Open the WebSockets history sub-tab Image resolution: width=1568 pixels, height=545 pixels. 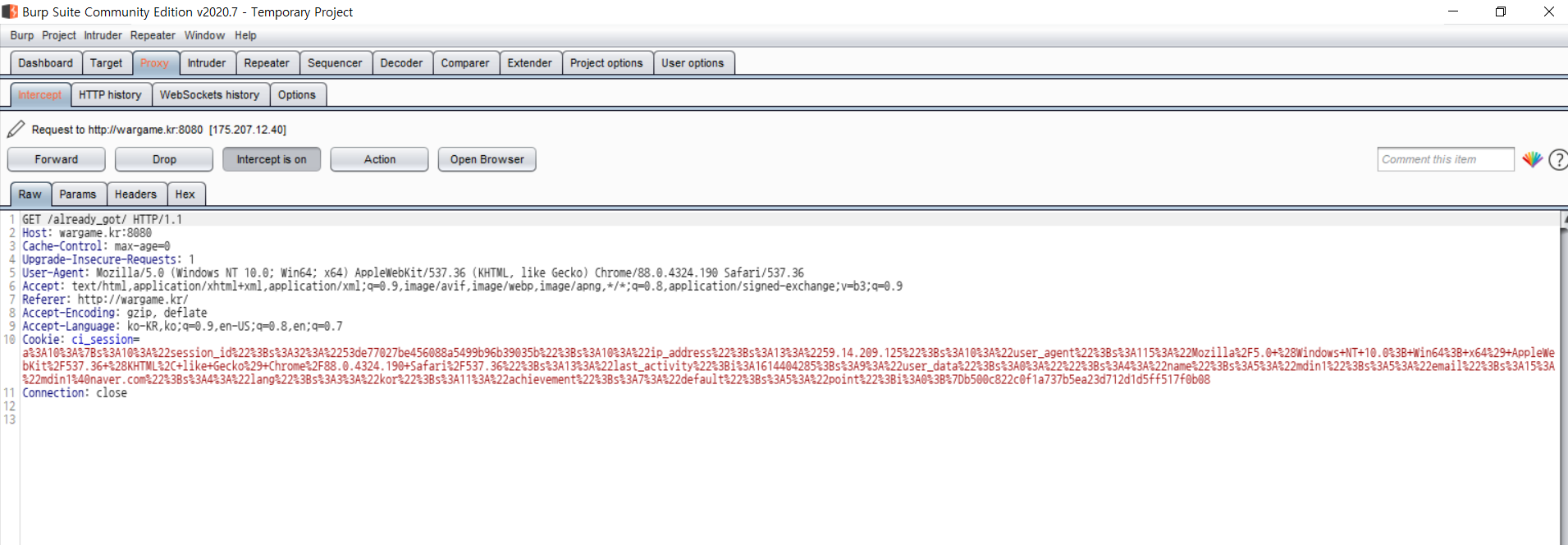209,95
